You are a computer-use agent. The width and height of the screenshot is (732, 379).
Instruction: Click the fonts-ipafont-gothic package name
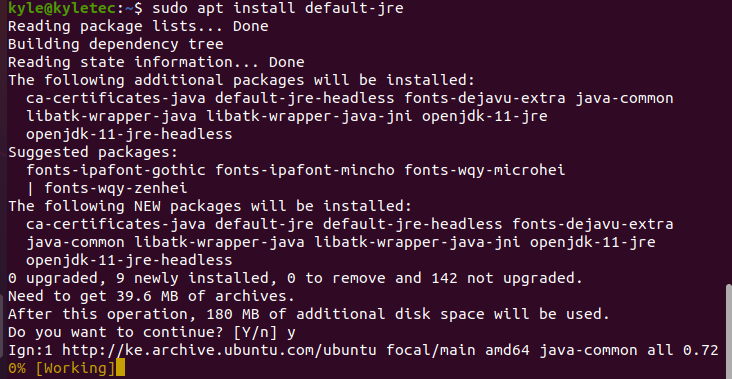pos(116,170)
